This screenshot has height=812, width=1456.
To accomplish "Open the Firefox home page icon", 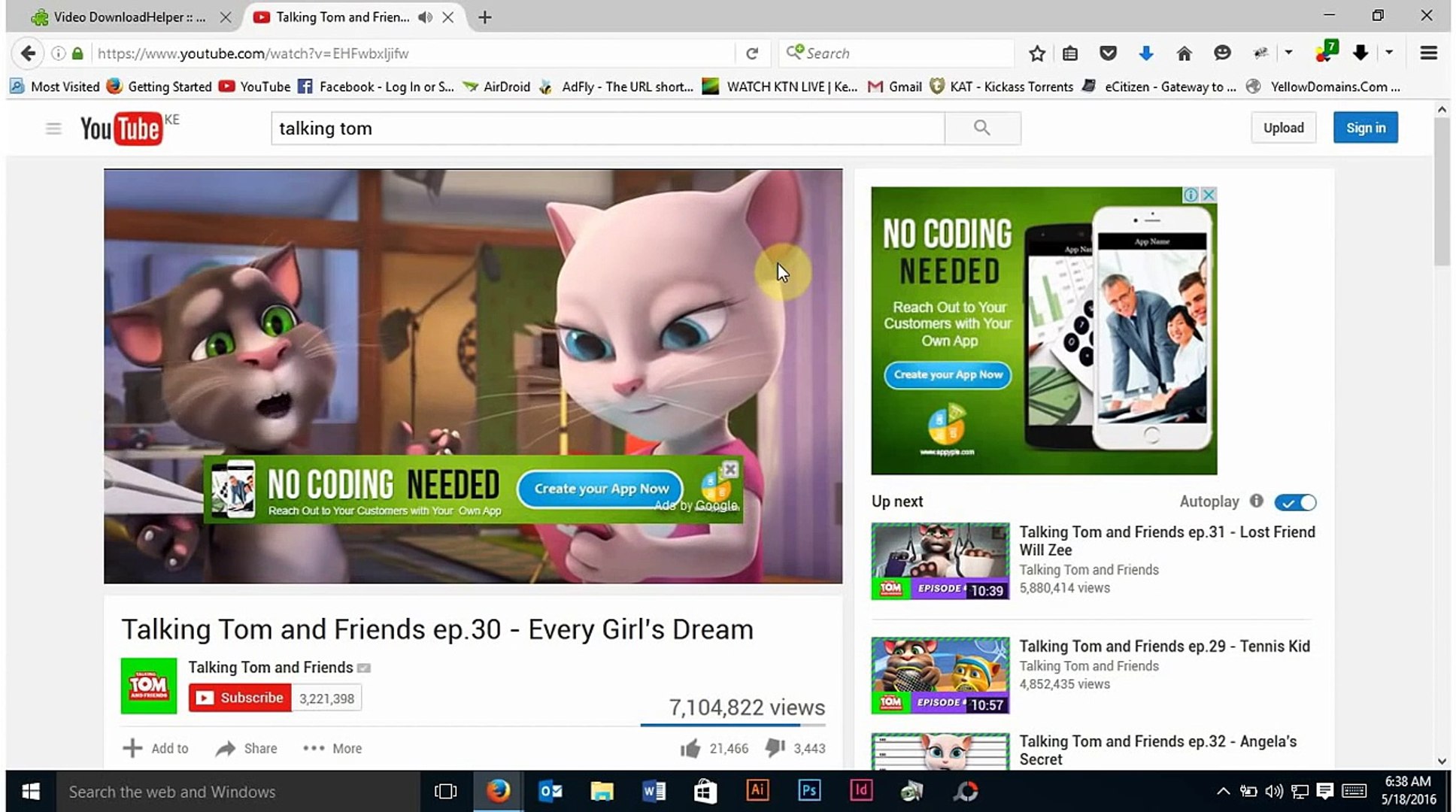I will 1185,53.
